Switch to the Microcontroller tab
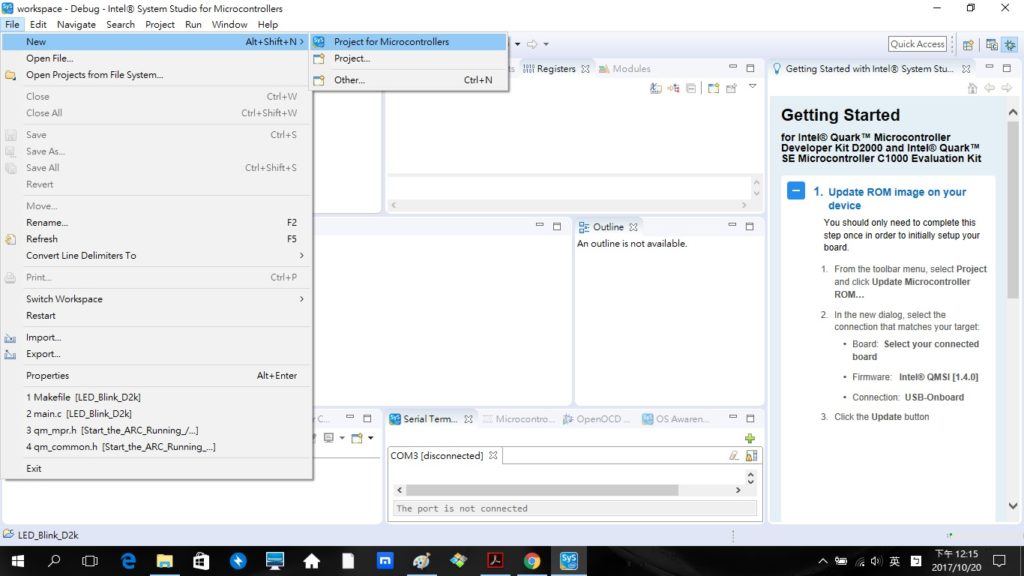1024x576 pixels. pos(519,419)
